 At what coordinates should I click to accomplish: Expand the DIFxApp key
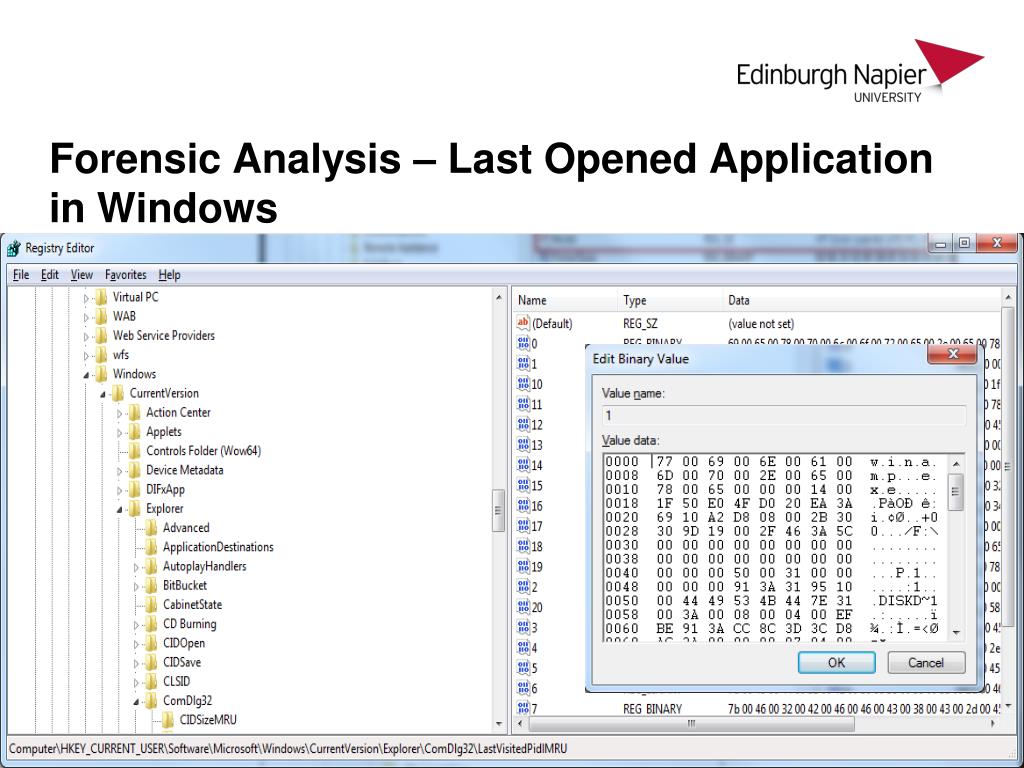[120, 490]
